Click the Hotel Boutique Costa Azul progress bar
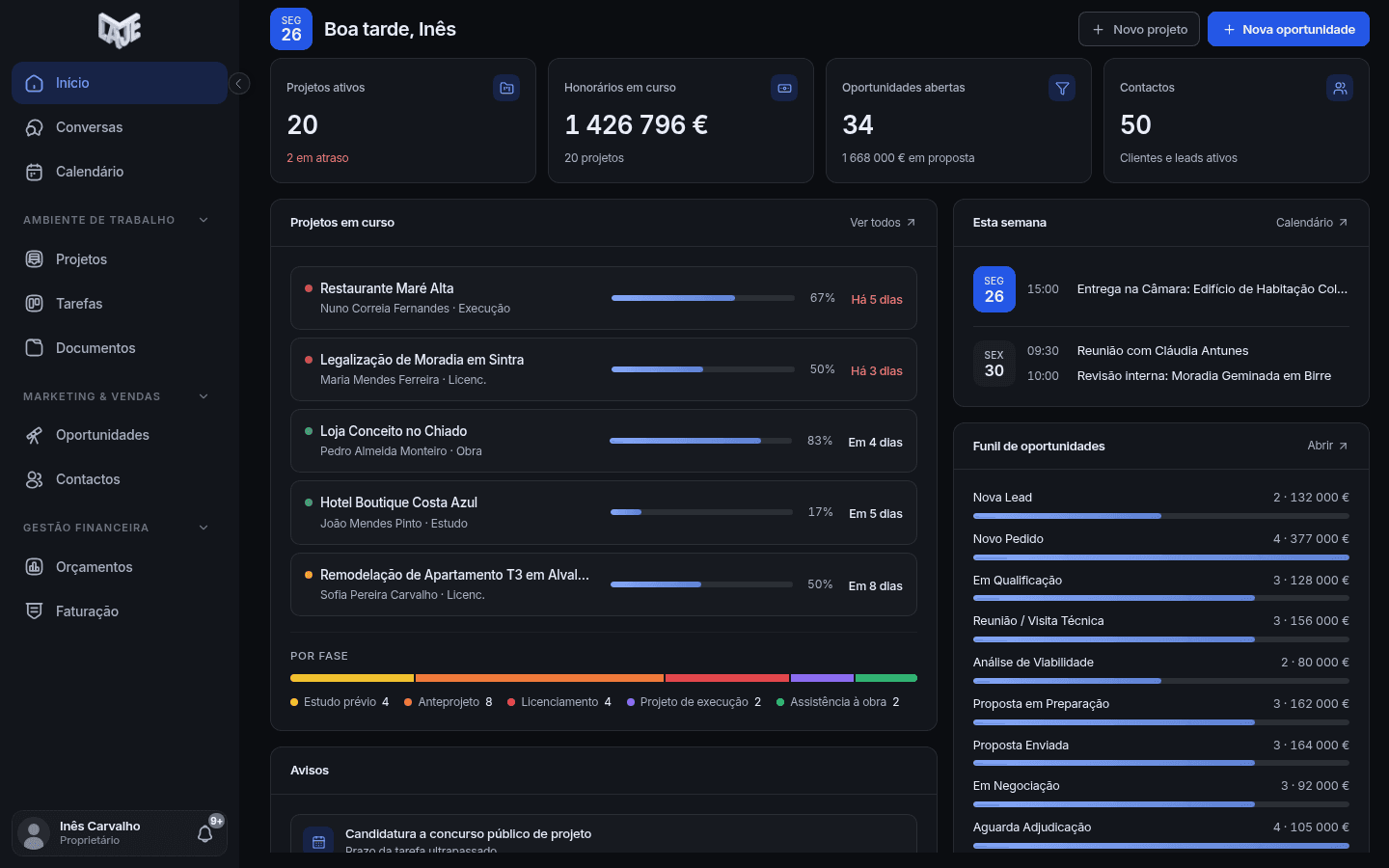This screenshot has width=1389, height=868. 702,512
